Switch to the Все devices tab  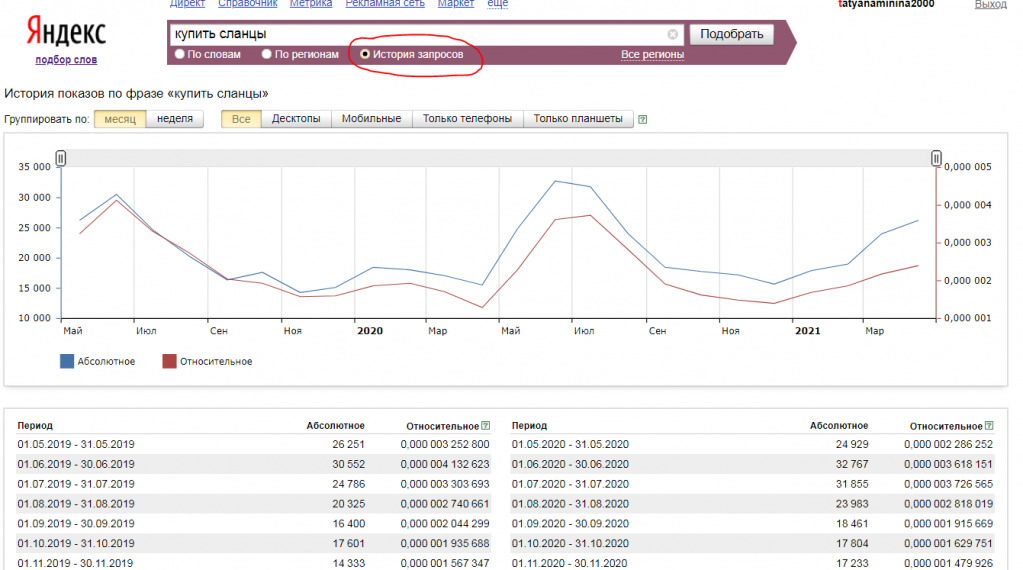(x=241, y=119)
